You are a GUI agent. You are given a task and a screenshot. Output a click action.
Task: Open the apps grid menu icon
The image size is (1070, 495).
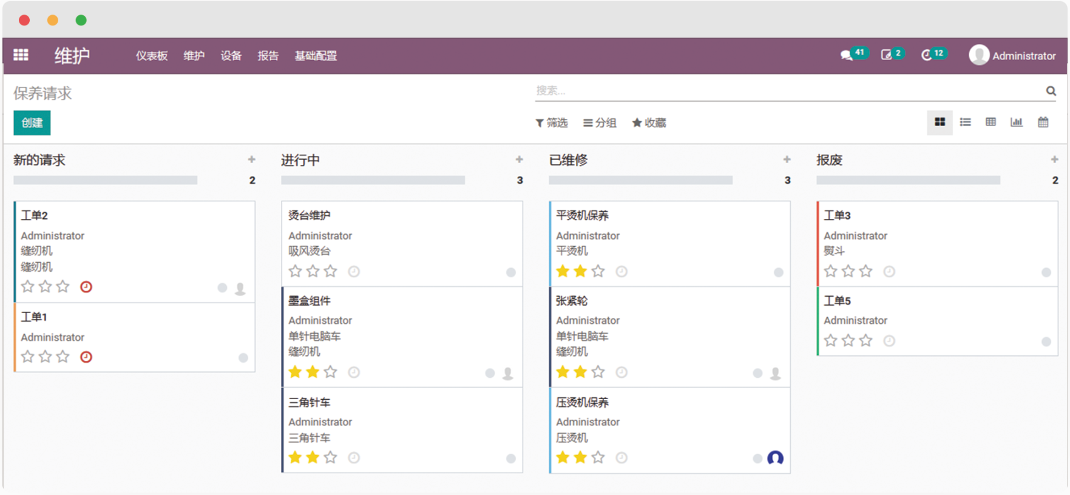[x=21, y=55]
